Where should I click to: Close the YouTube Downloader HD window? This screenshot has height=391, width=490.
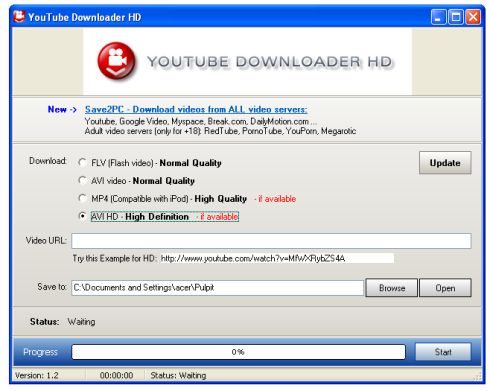[x=473, y=17]
